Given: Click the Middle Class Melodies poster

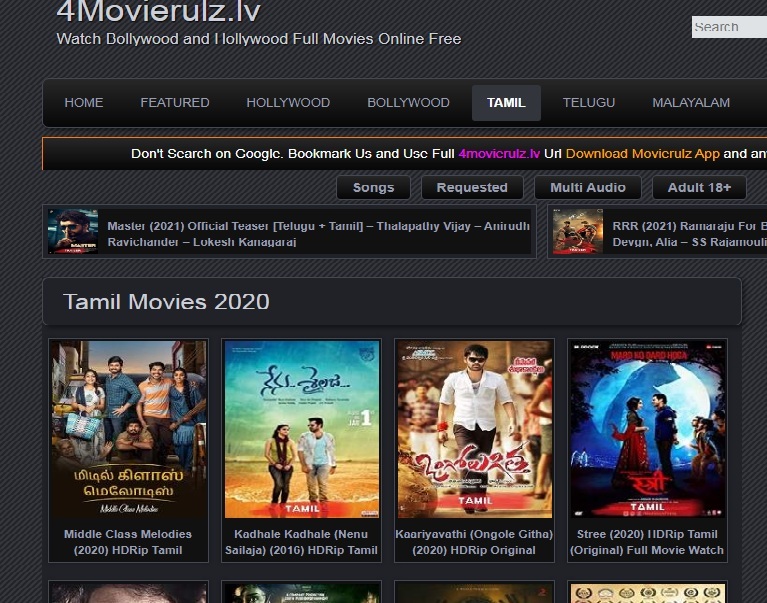Looking at the screenshot, I should (129, 429).
